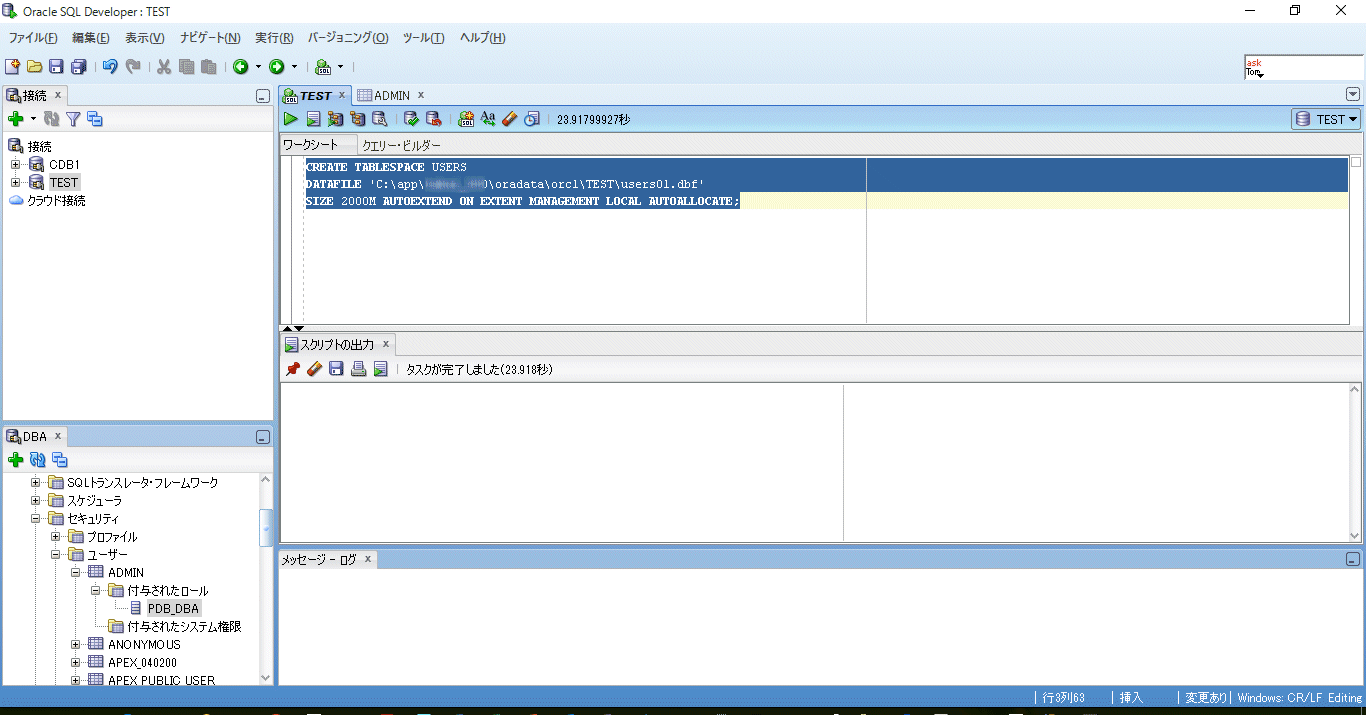Run statement with green play icon
This screenshot has height=715, width=1366.
click(291, 119)
